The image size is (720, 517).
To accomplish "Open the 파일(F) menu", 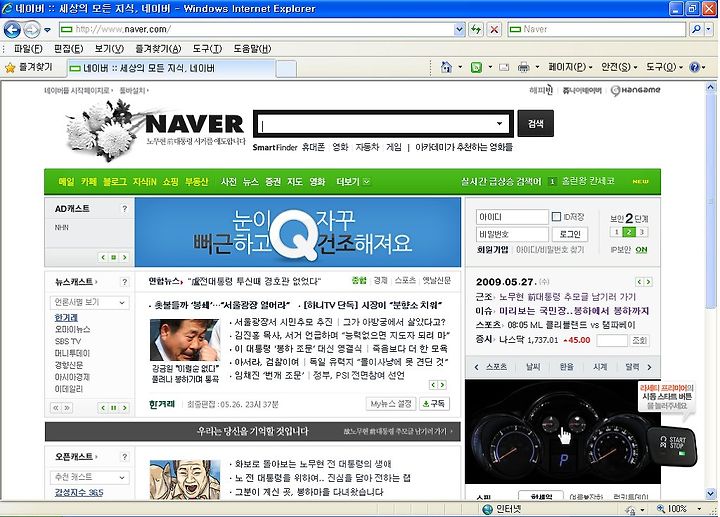I will 28,49.
